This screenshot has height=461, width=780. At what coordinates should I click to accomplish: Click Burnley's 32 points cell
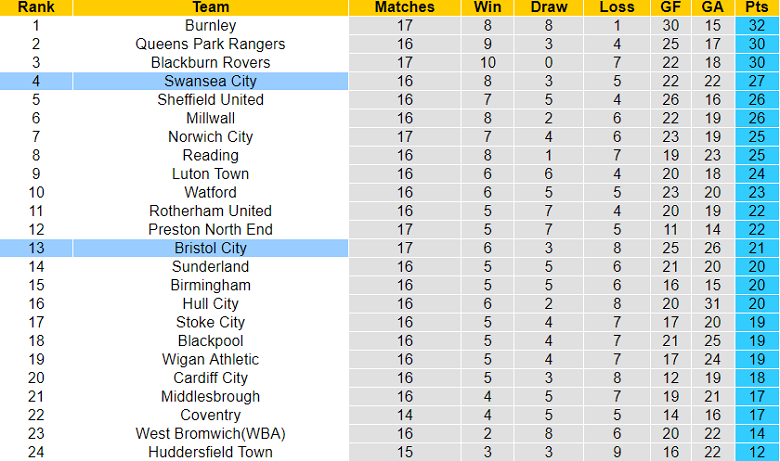point(755,25)
